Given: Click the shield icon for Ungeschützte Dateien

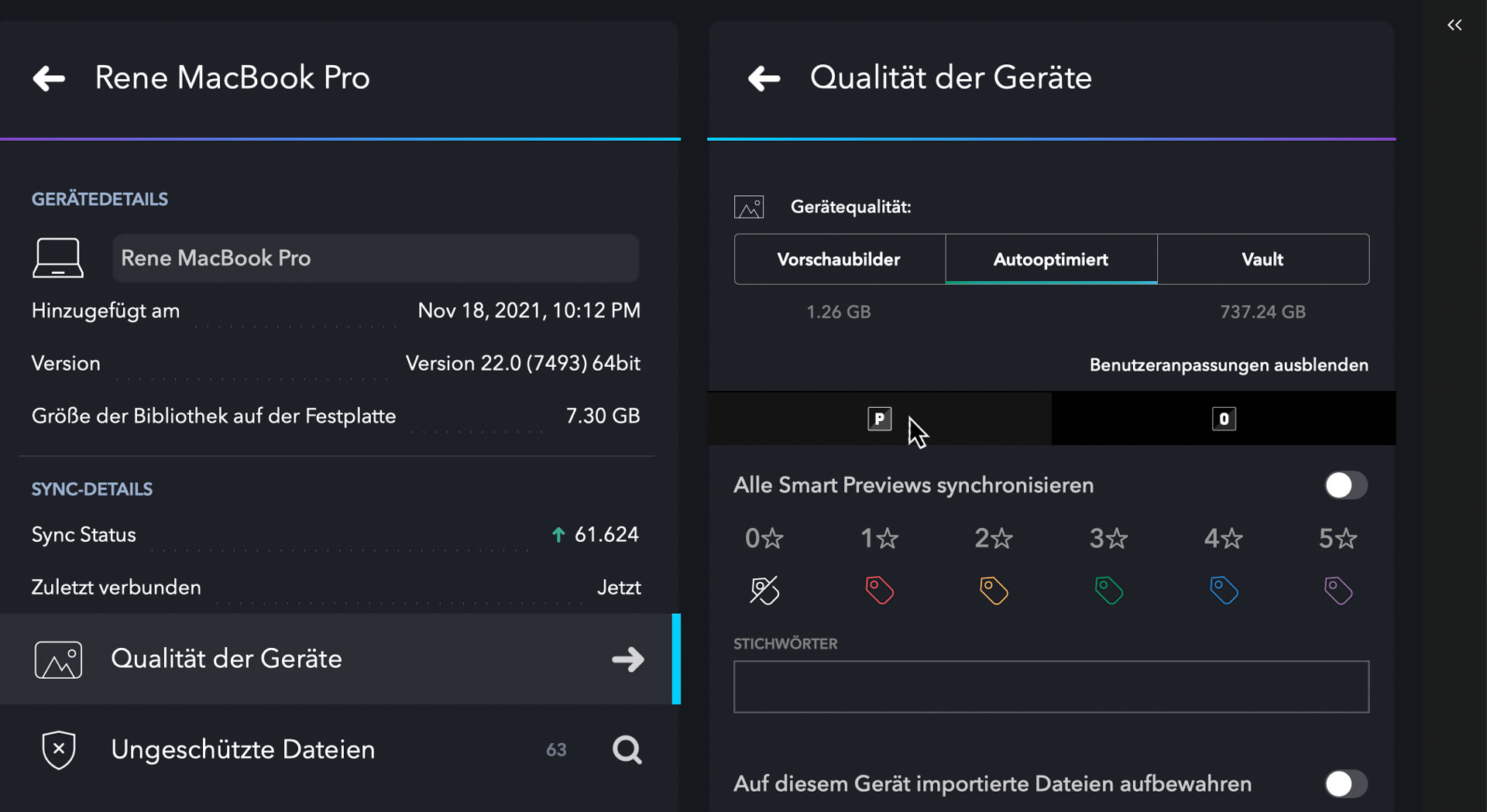Looking at the screenshot, I should [59, 749].
